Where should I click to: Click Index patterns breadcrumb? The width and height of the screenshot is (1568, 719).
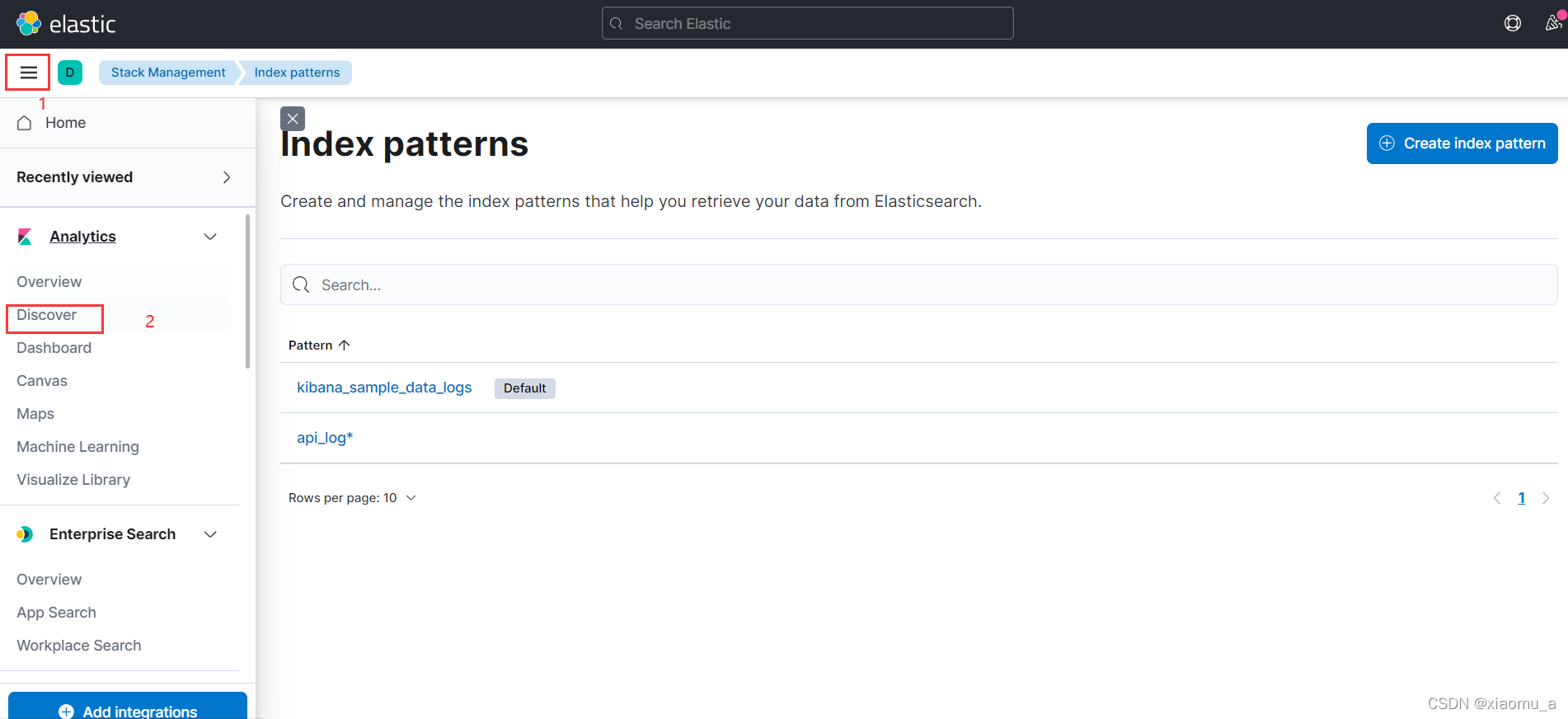(297, 73)
